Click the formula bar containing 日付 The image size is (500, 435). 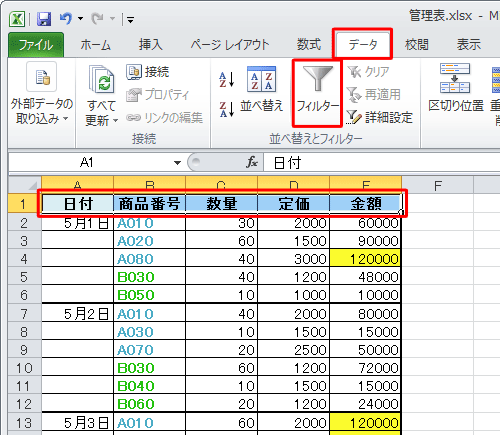point(382,163)
